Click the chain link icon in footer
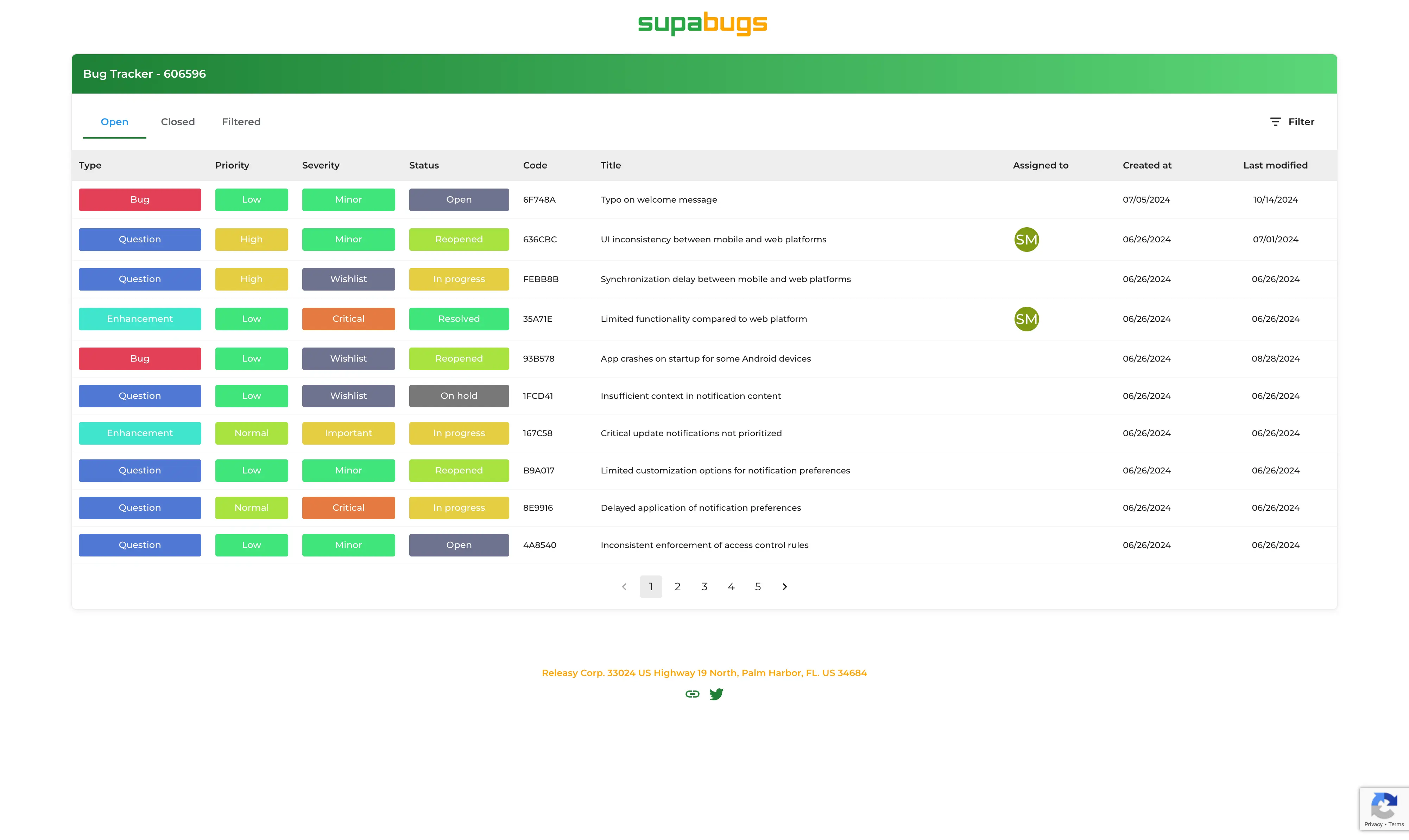 click(692, 694)
